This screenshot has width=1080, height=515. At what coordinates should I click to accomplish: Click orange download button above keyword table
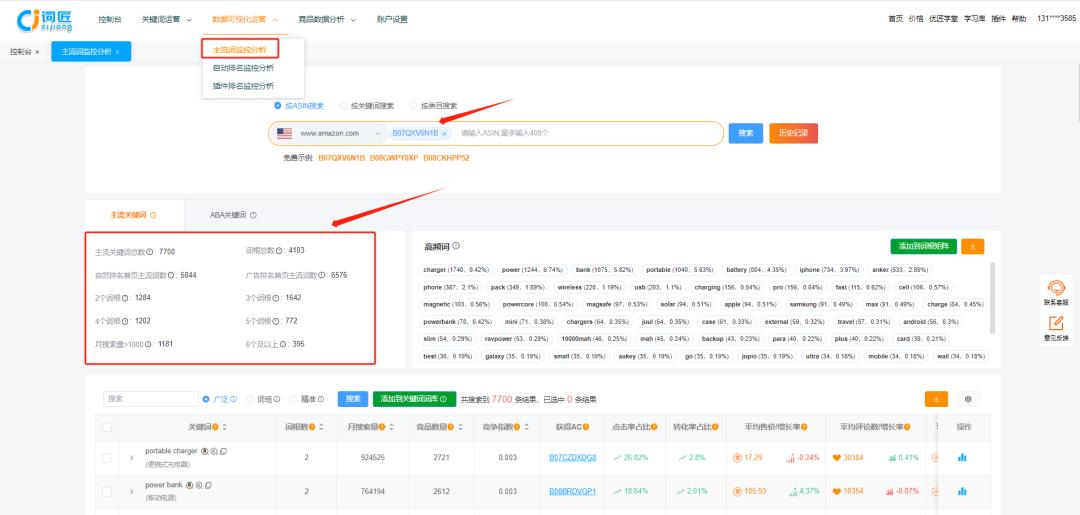(x=936, y=399)
